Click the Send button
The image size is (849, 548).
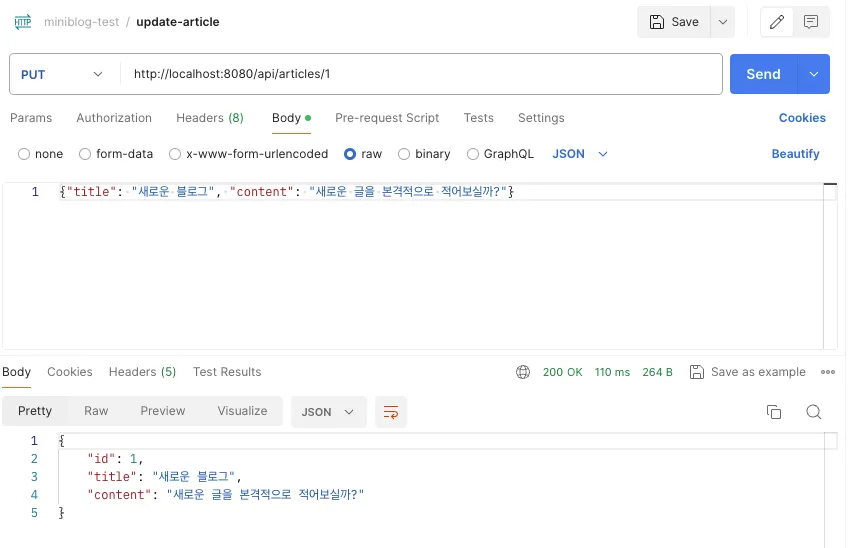(x=763, y=74)
